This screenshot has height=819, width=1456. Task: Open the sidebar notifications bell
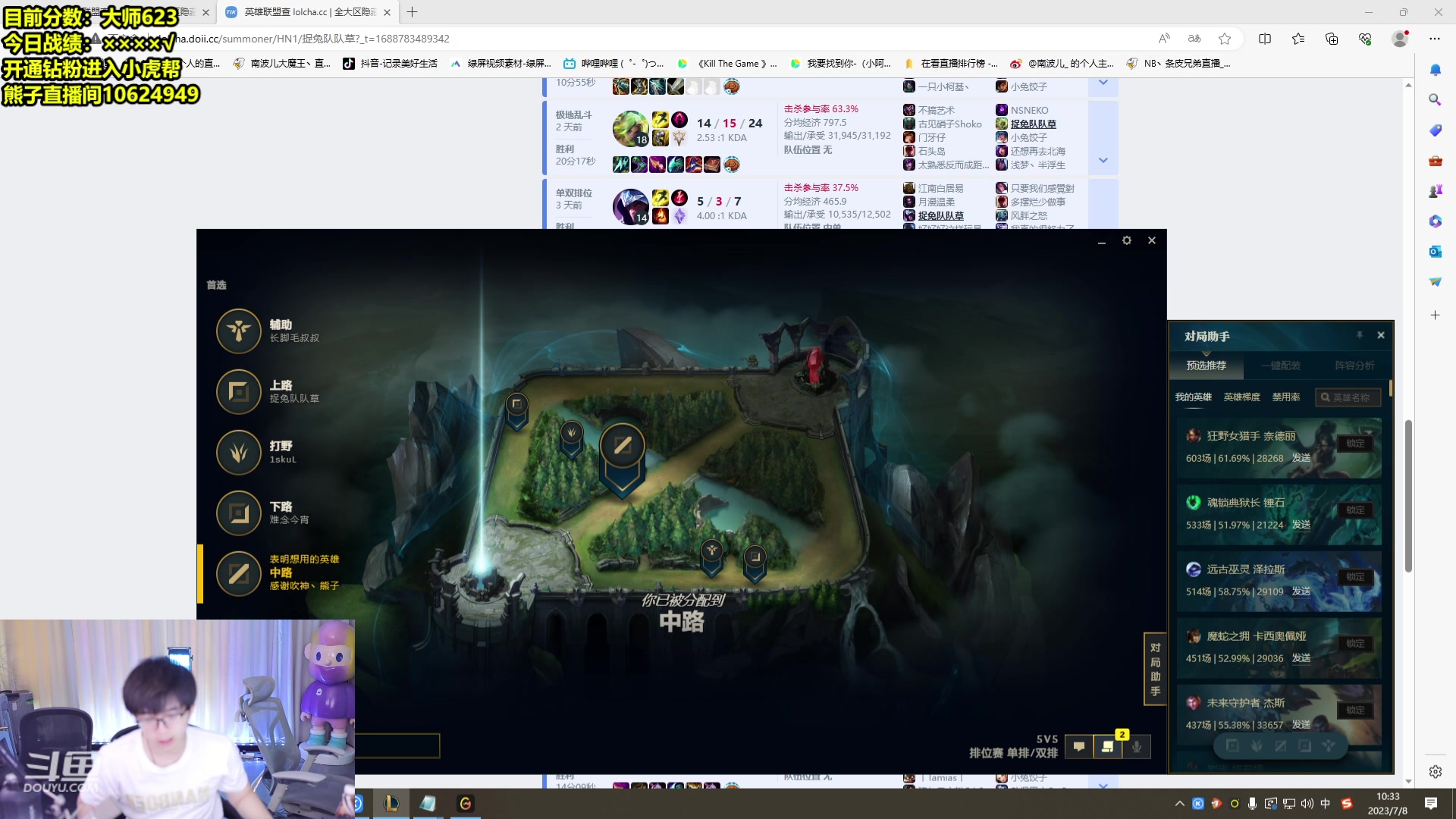[1435, 70]
